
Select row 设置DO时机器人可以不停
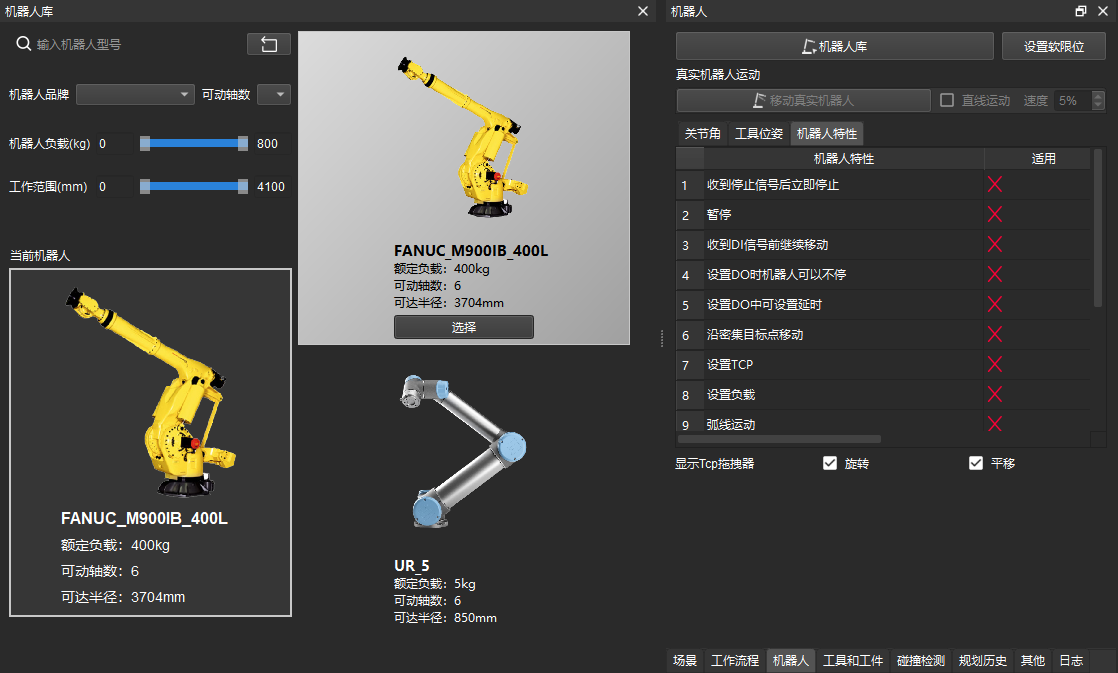(x=883, y=274)
